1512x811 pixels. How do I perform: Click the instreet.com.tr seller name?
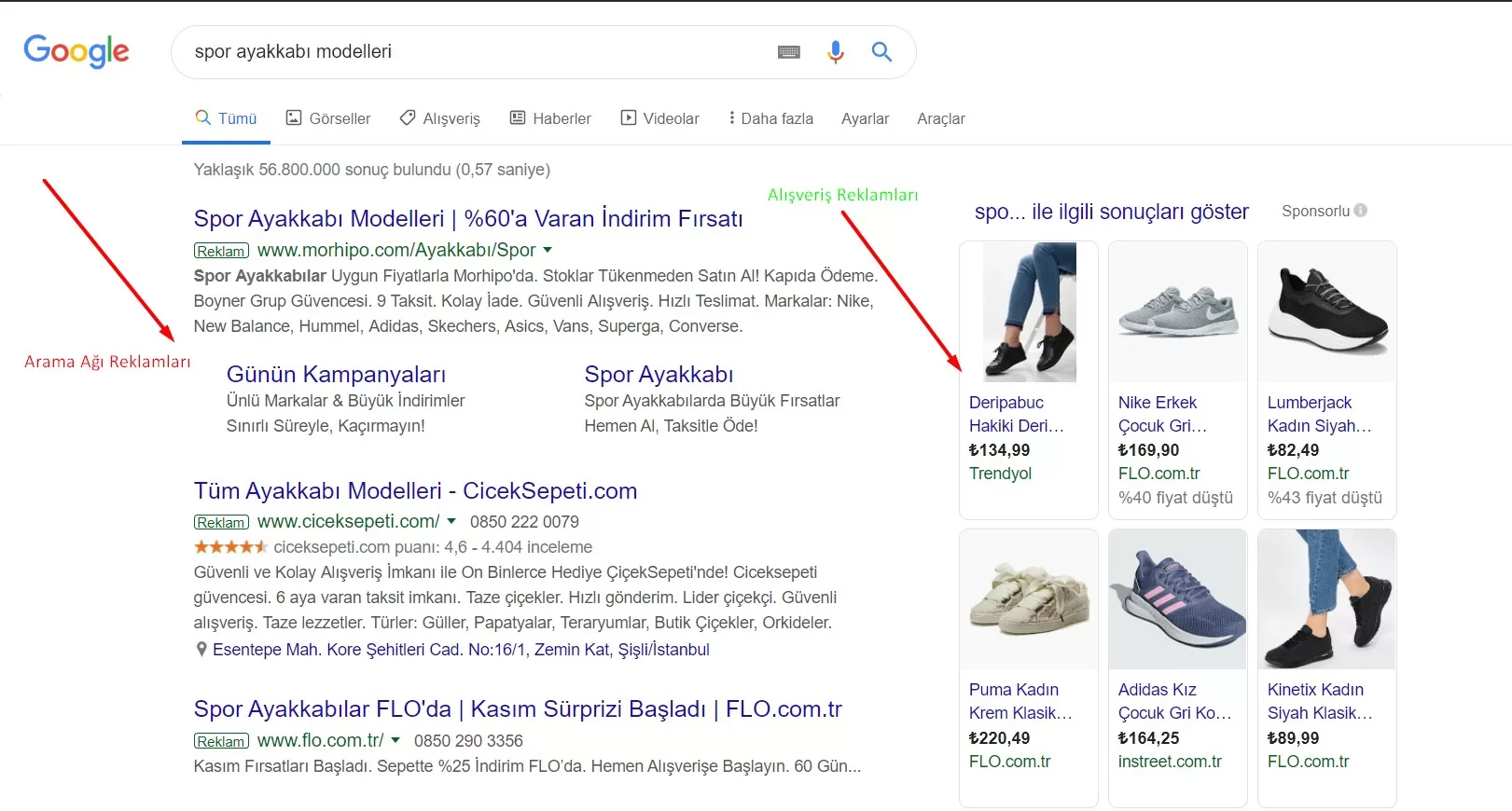[x=1170, y=762]
